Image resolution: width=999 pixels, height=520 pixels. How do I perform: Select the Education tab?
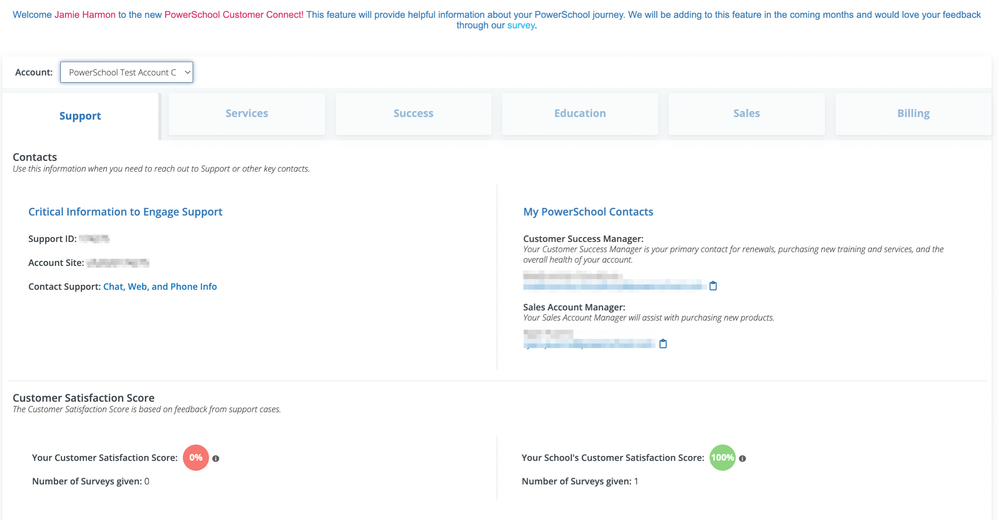click(x=580, y=114)
